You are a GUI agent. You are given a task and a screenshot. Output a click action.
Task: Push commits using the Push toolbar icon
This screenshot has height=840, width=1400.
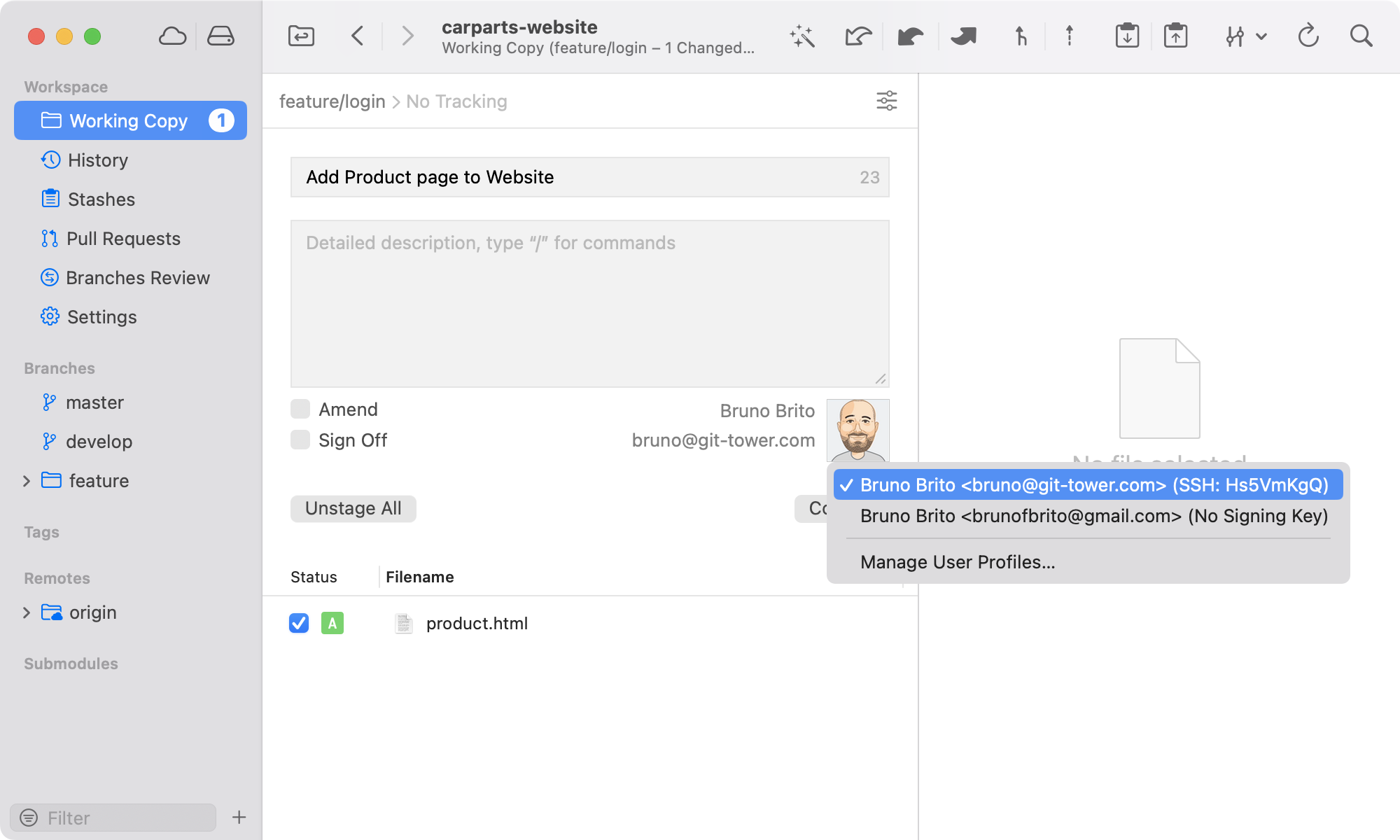(964, 36)
